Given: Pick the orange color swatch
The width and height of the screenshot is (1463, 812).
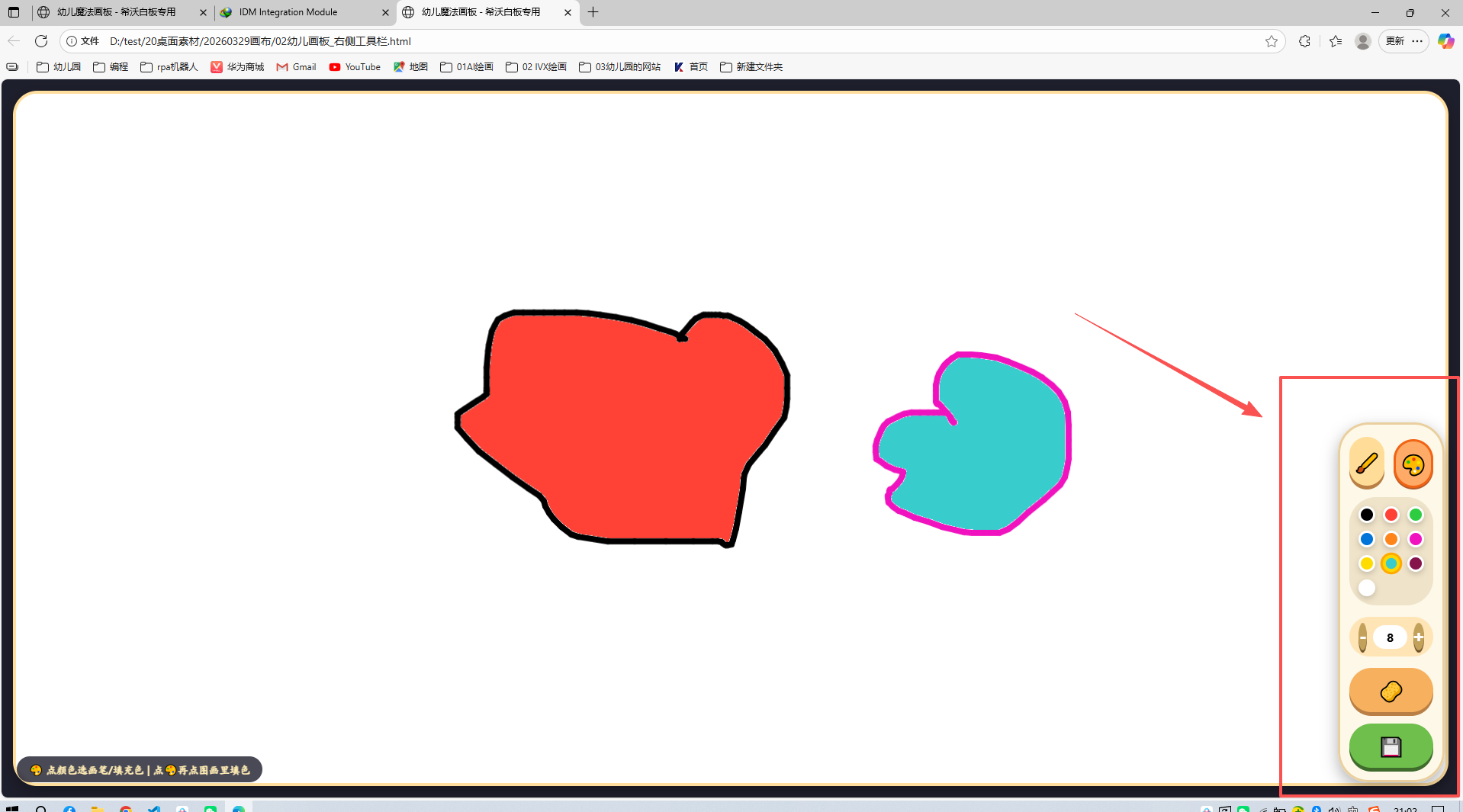Looking at the screenshot, I should (1391, 539).
